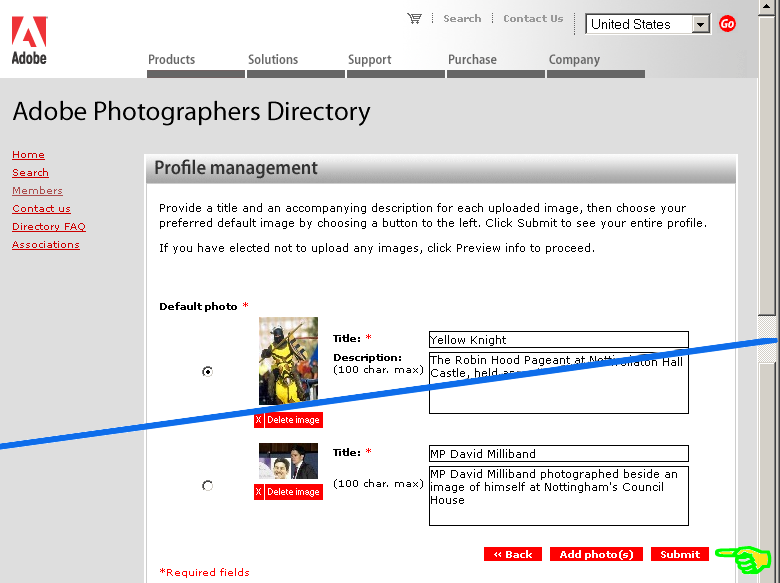Click the vertical scrollbar thumb
This screenshot has width=780, height=583.
[767, 166]
